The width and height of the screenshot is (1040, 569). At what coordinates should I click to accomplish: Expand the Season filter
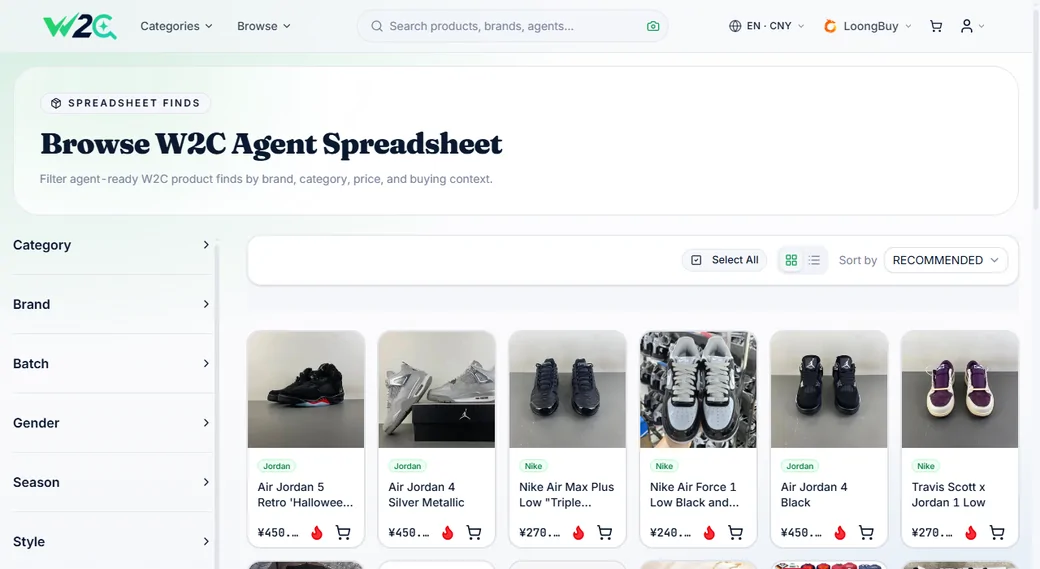point(111,482)
